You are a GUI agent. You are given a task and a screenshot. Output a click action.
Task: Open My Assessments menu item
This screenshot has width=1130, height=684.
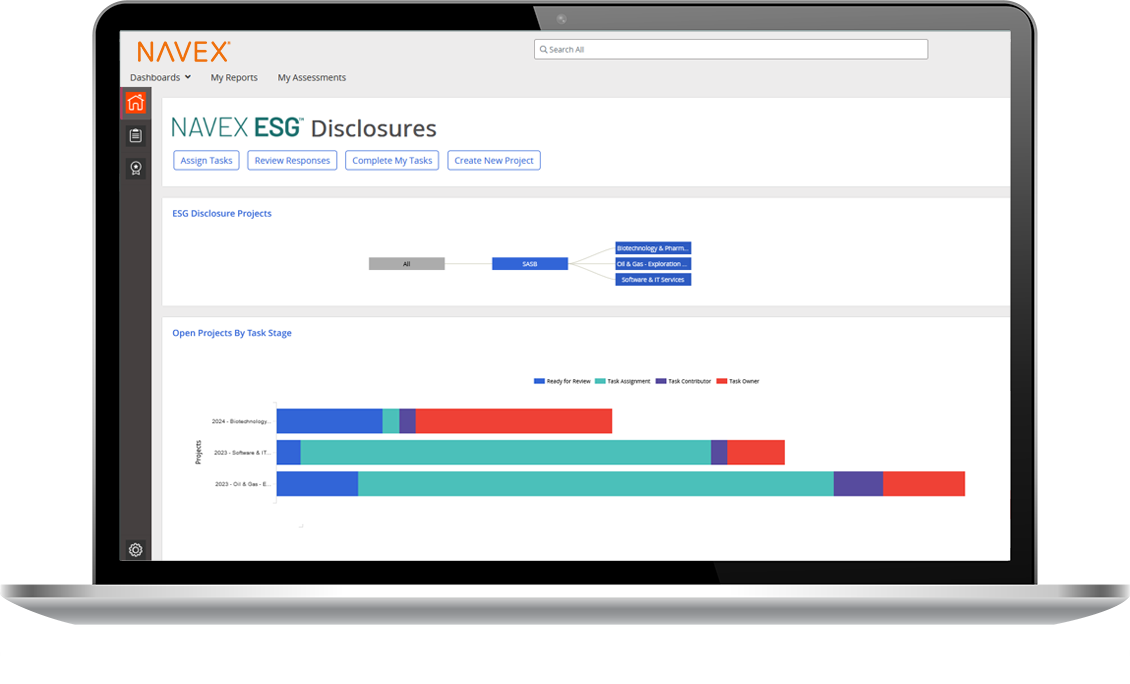pos(311,77)
